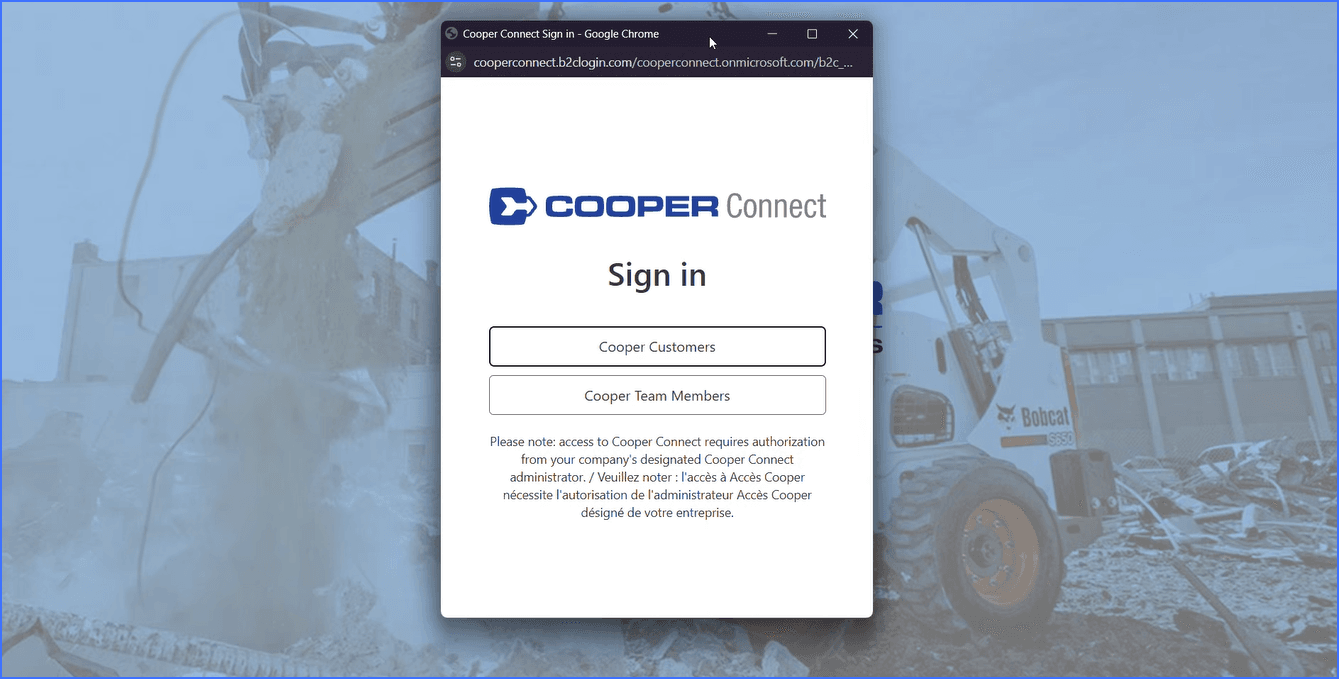1339x679 pixels.
Task: Choose Cooper Team Members sign-in option
Action: coord(657,395)
